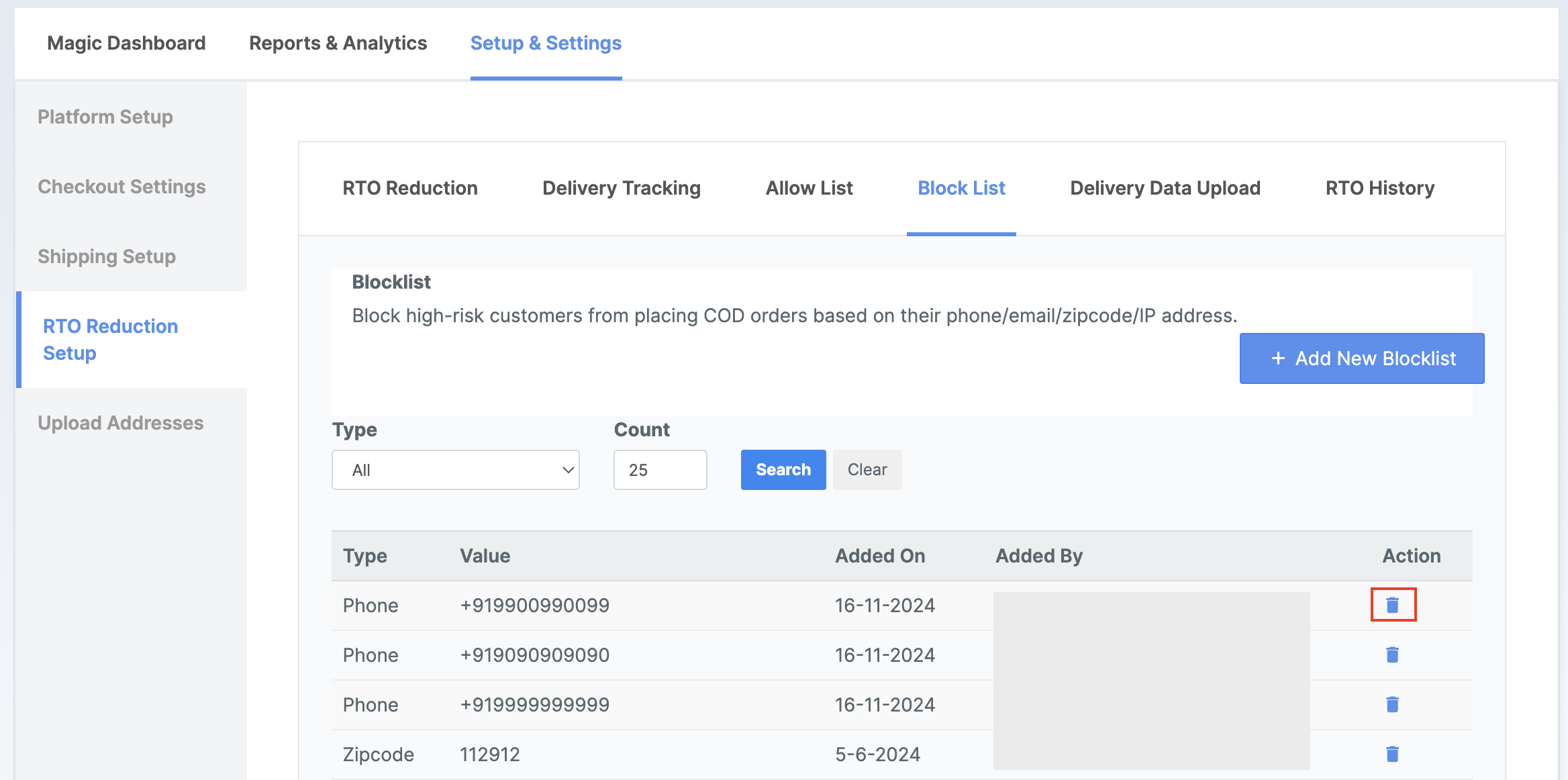The image size is (1568, 780).
Task: Click the Action column header
Action: pyautogui.click(x=1412, y=556)
